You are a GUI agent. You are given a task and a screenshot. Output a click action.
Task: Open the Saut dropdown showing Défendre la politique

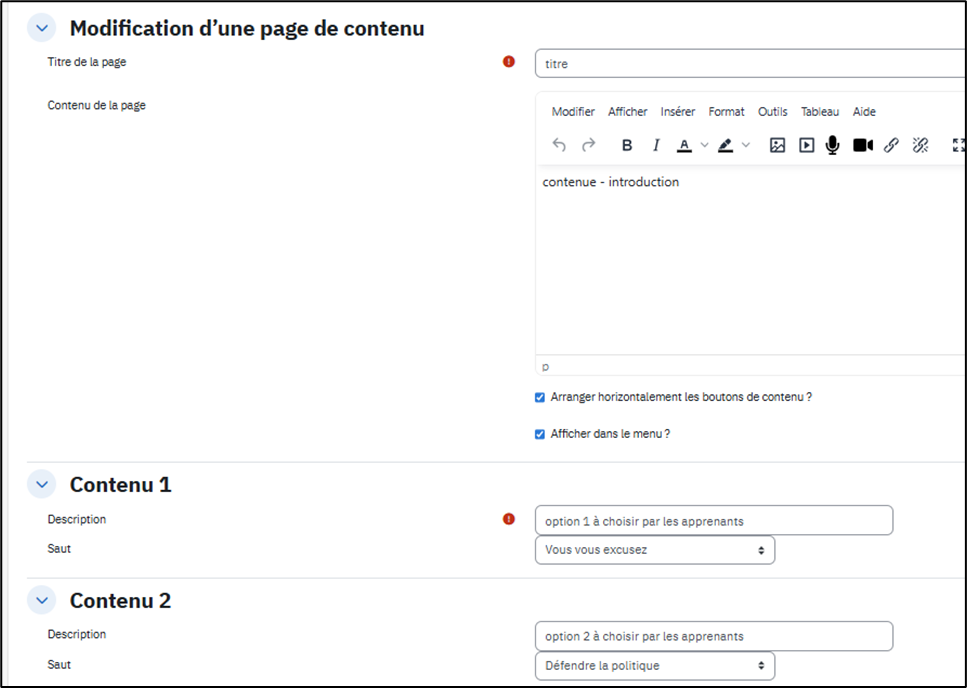654,665
